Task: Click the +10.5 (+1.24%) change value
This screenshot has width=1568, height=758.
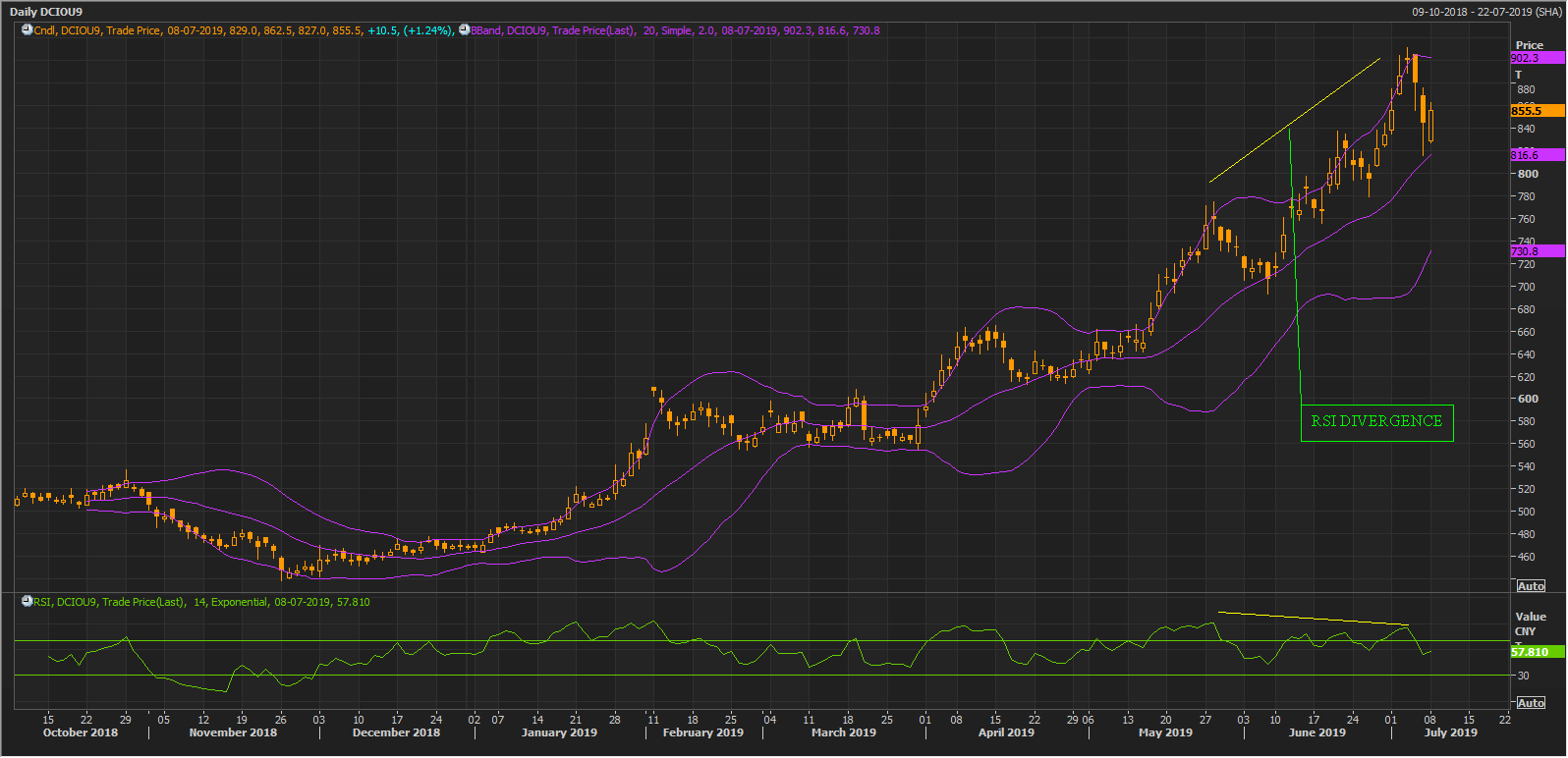Action: tap(411, 30)
